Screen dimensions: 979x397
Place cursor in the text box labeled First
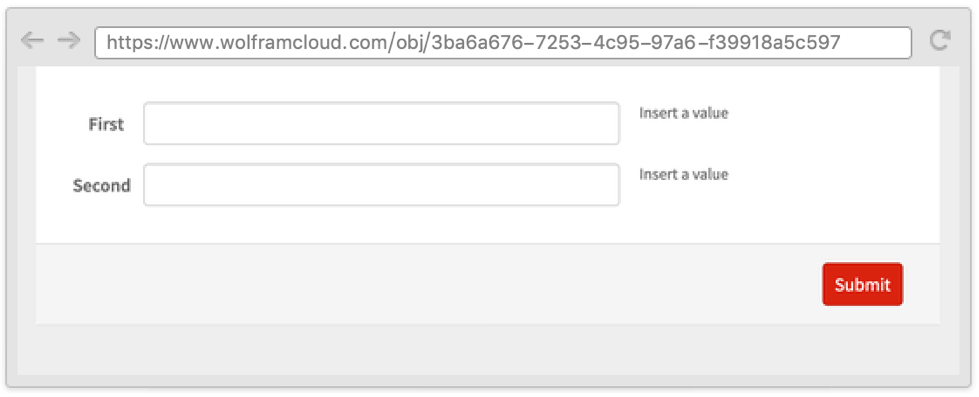point(381,124)
